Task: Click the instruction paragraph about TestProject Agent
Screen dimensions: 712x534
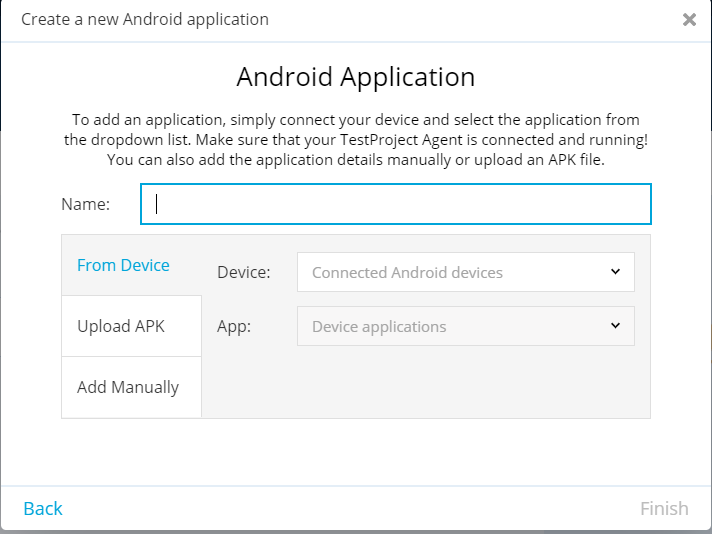Action: pyautogui.click(x=356, y=140)
